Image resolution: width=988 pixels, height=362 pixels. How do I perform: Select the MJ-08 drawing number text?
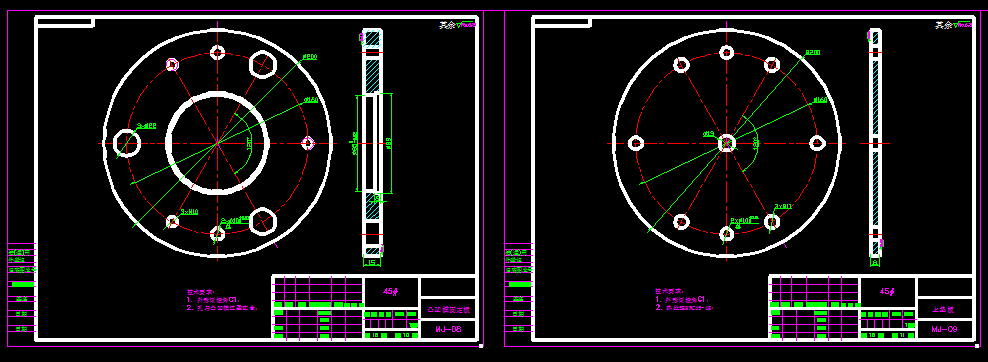(448, 329)
